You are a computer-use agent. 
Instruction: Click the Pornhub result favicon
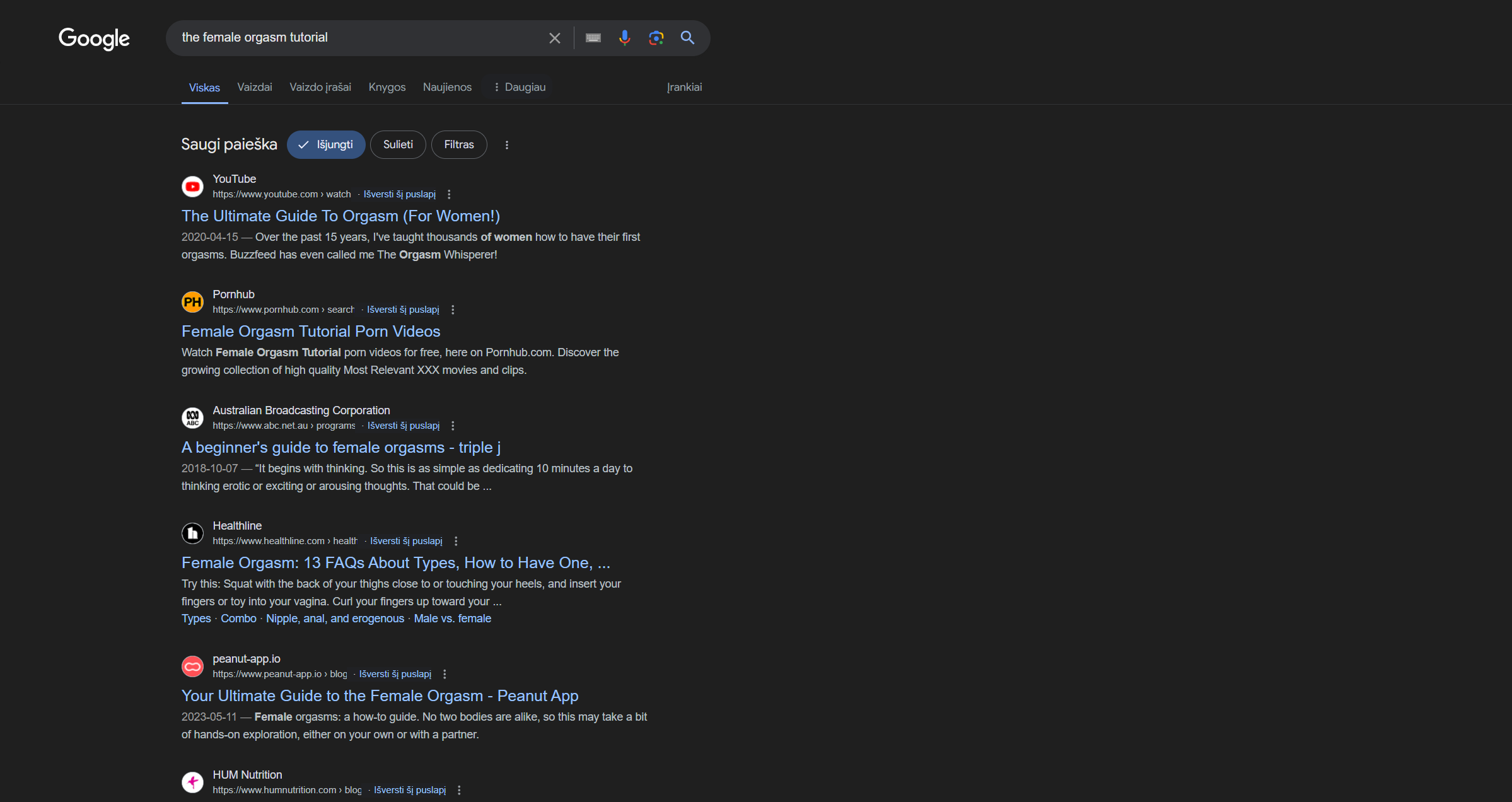coord(192,302)
